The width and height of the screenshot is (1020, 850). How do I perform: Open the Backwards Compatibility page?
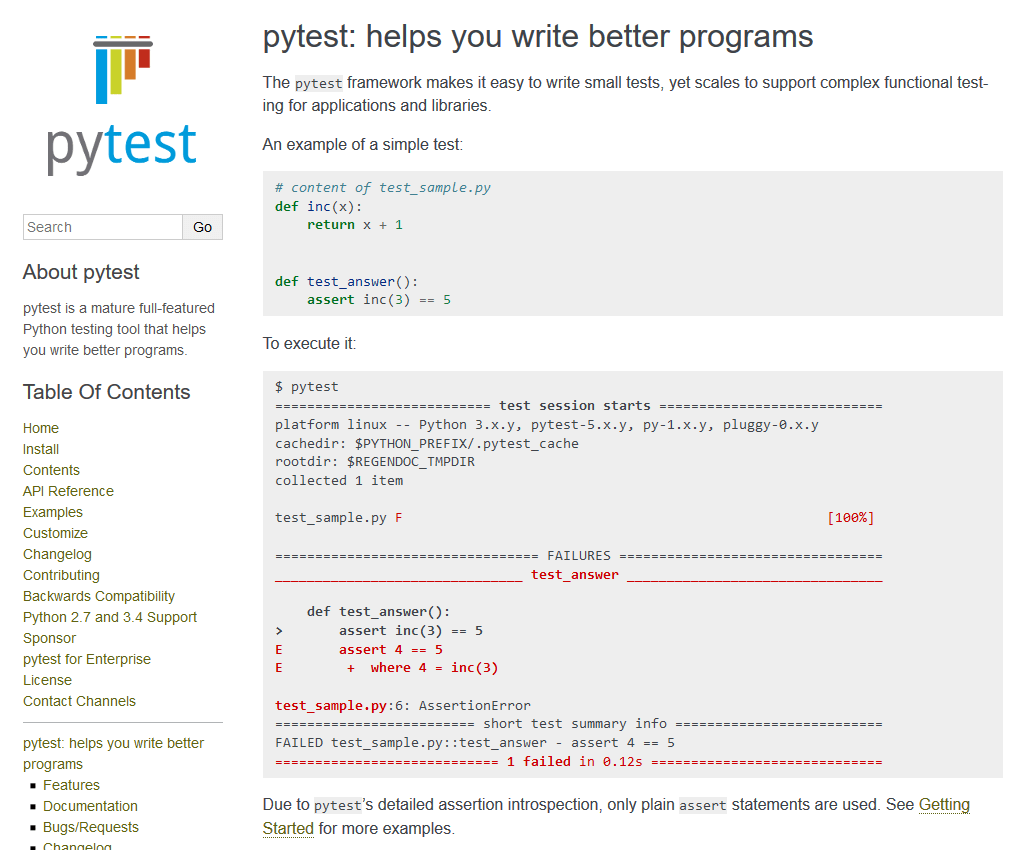[98, 596]
